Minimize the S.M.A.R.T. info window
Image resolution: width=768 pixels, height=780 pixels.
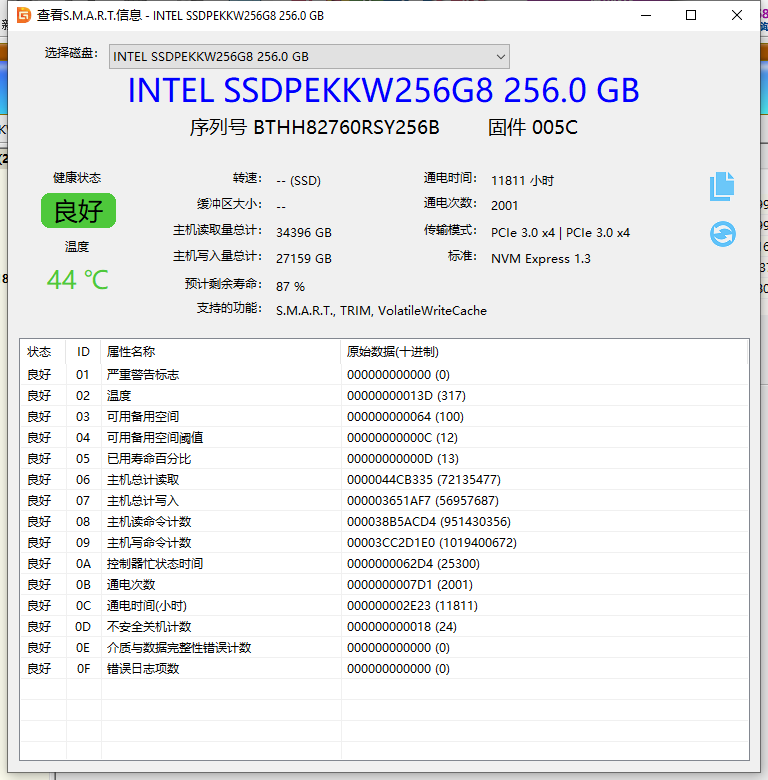point(646,15)
